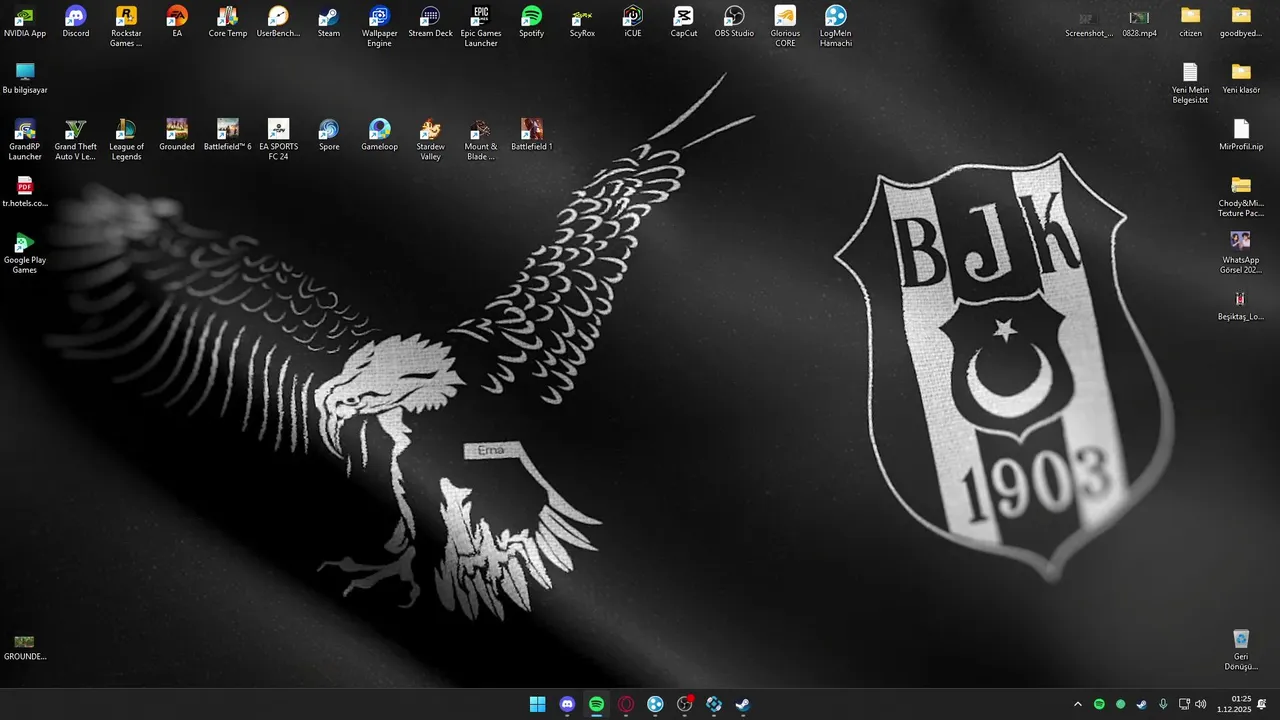Image resolution: width=1280 pixels, height=720 pixels.
Task: Select the Rockstar Games Launcher icon
Action: point(126,27)
